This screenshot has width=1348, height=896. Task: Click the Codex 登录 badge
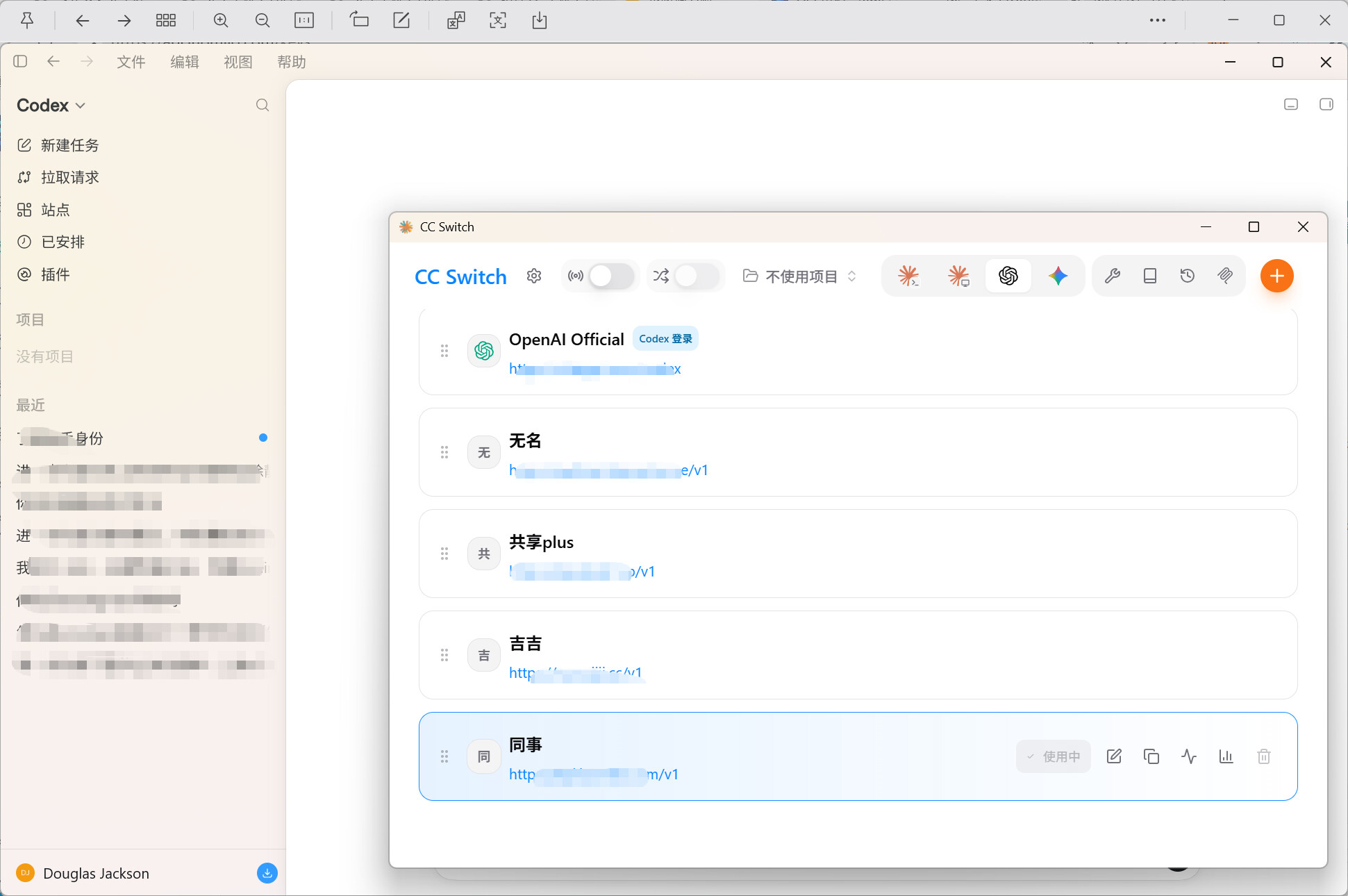(x=665, y=339)
